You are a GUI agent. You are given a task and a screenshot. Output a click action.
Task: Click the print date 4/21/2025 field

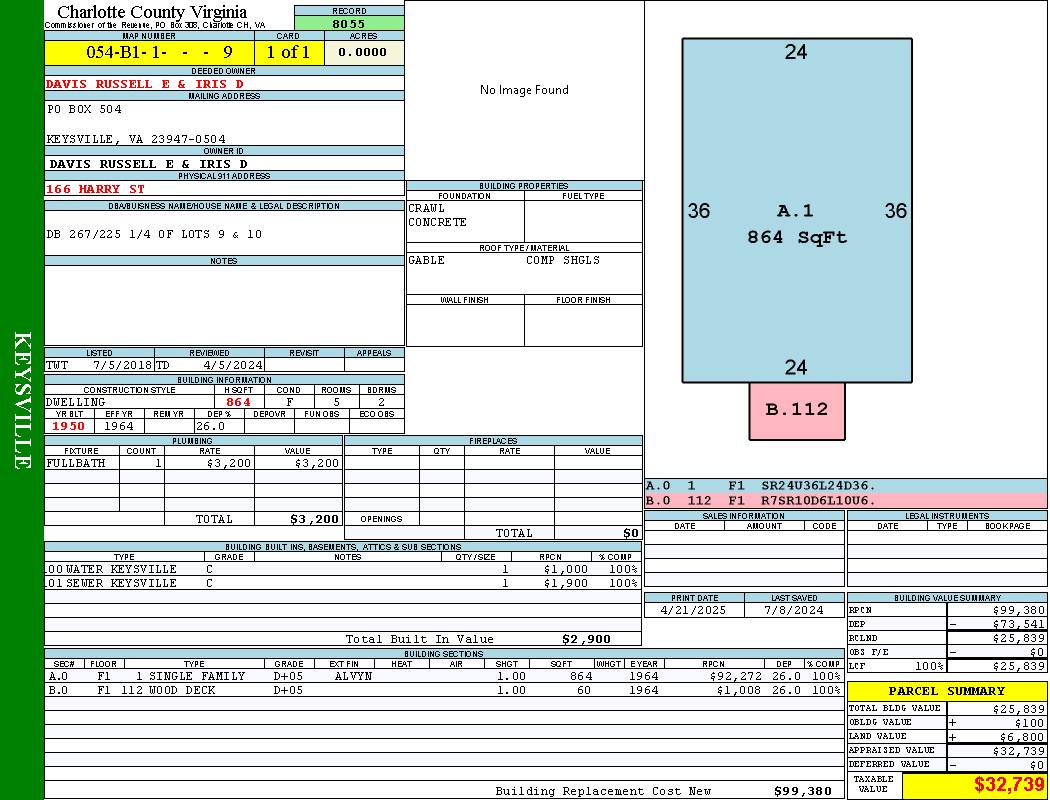694,609
